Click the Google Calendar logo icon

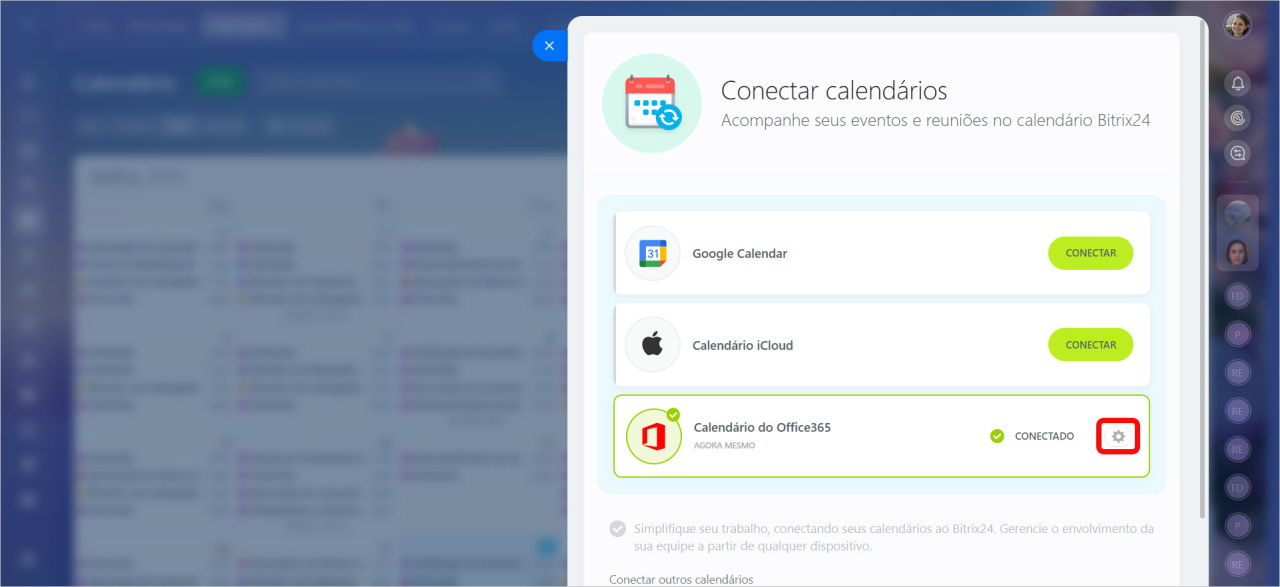pyautogui.click(x=652, y=253)
